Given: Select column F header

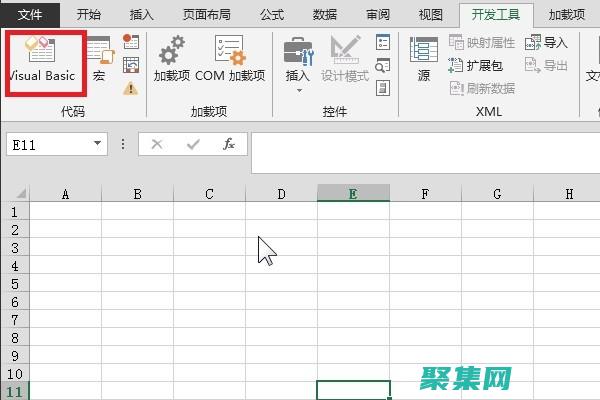Looking at the screenshot, I should coord(426,193).
